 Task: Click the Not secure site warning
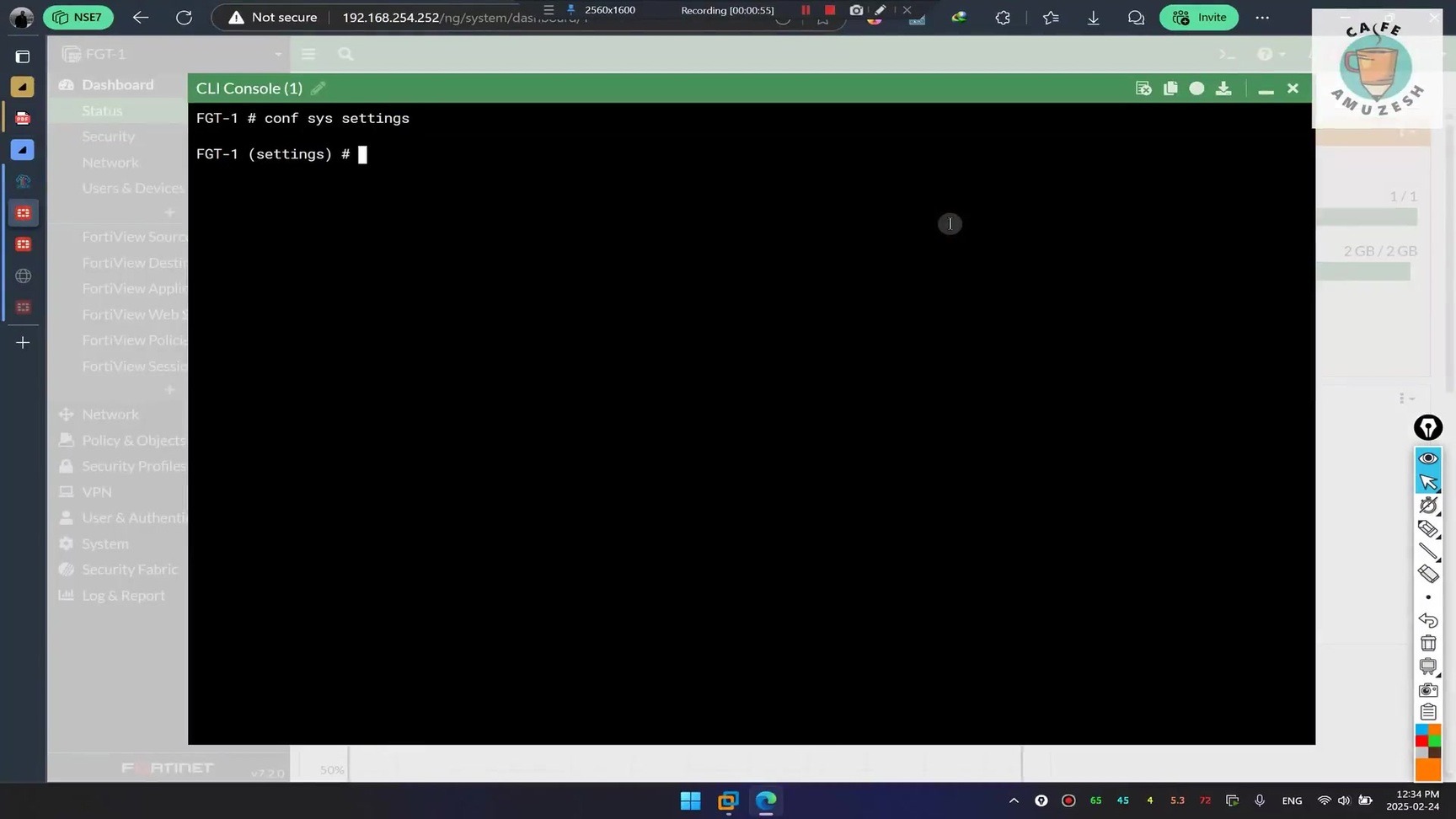click(x=273, y=17)
